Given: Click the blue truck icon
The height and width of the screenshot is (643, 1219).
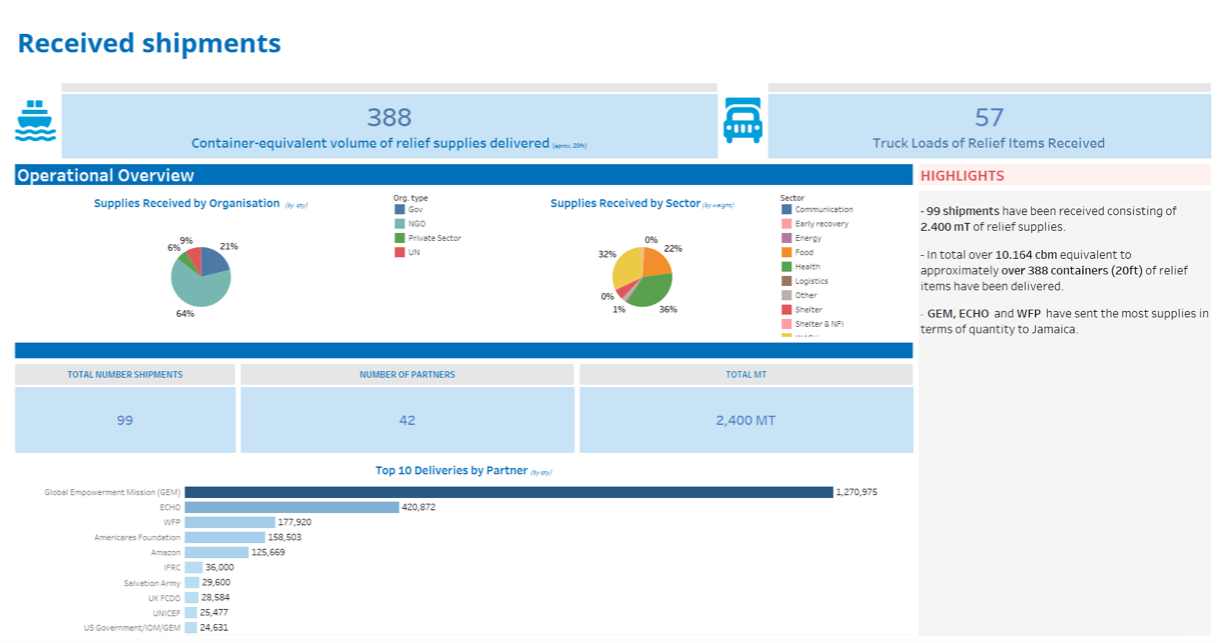Looking at the screenshot, I should (x=743, y=121).
